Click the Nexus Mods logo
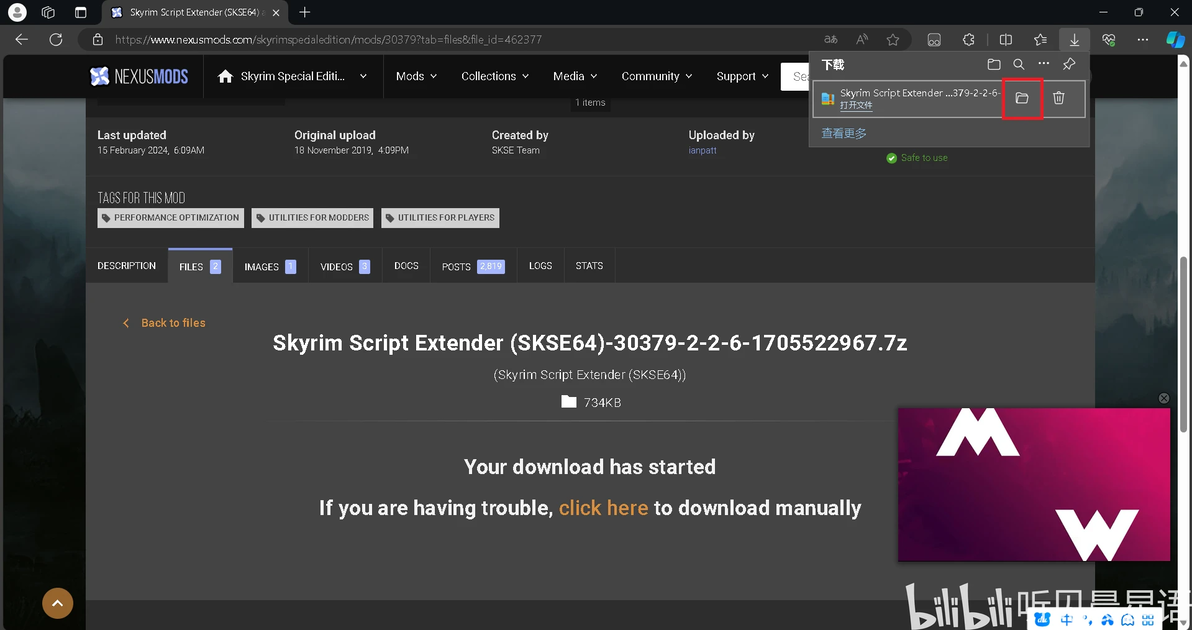Screen dimensions: 1192x630 coord(139,76)
